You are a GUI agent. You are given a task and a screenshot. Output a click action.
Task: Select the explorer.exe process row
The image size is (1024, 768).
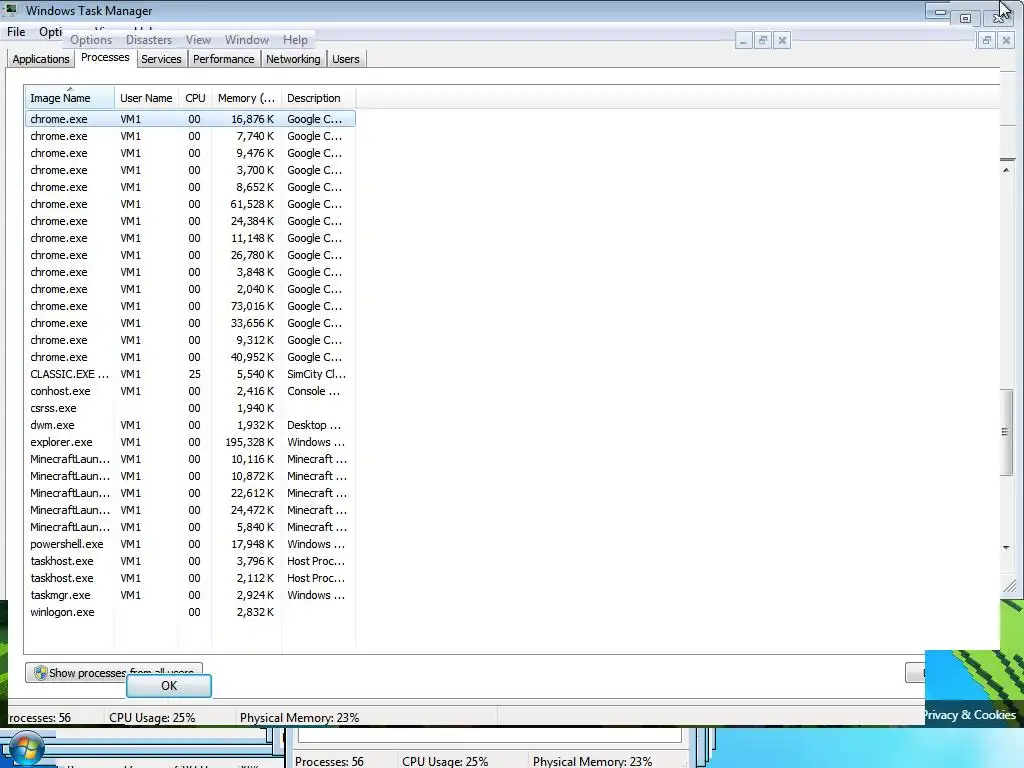pos(190,441)
